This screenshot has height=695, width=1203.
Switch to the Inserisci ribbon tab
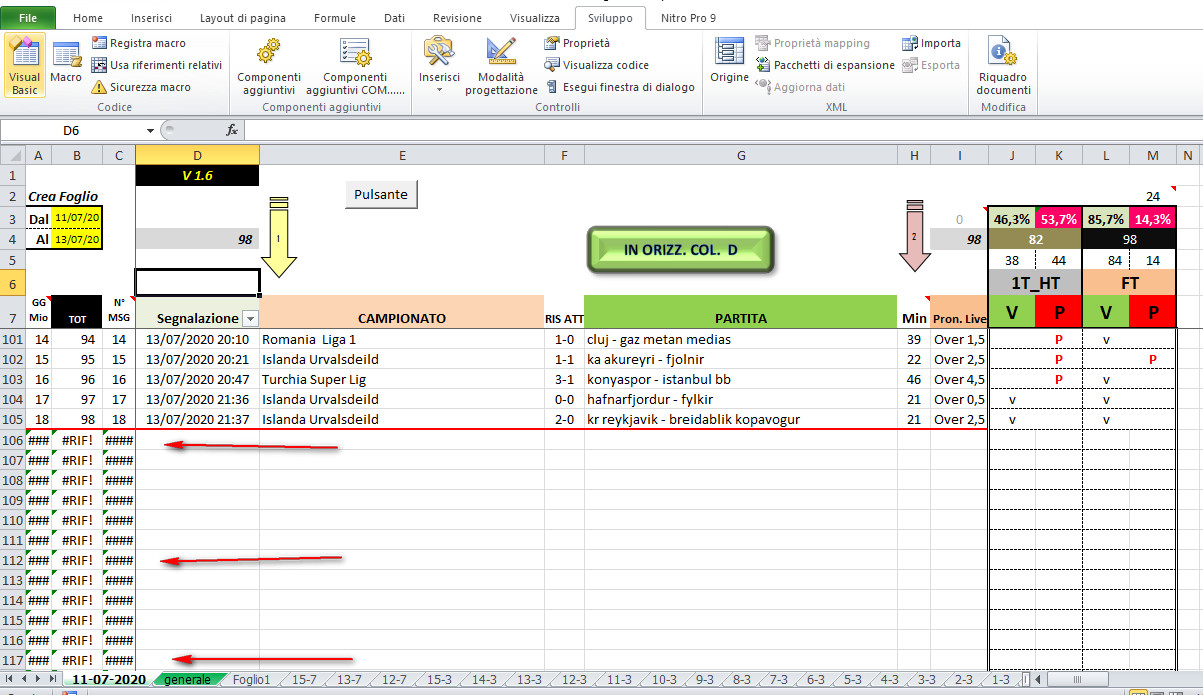[x=151, y=18]
